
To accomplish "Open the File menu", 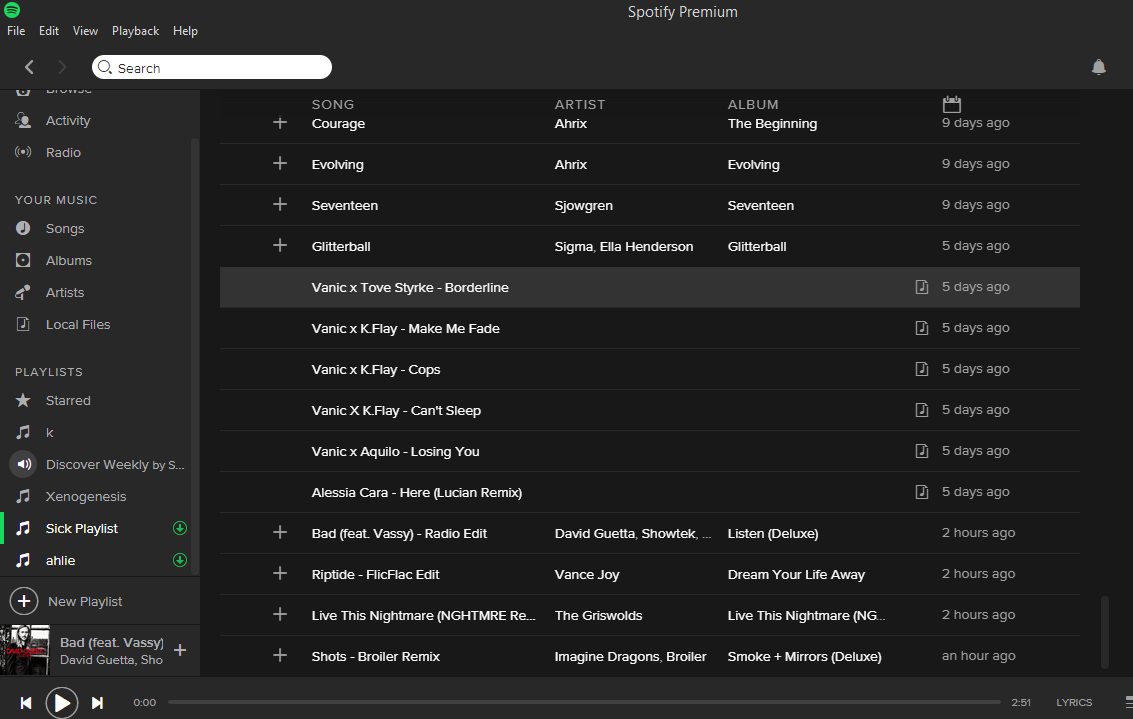I will click(x=16, y=31).
